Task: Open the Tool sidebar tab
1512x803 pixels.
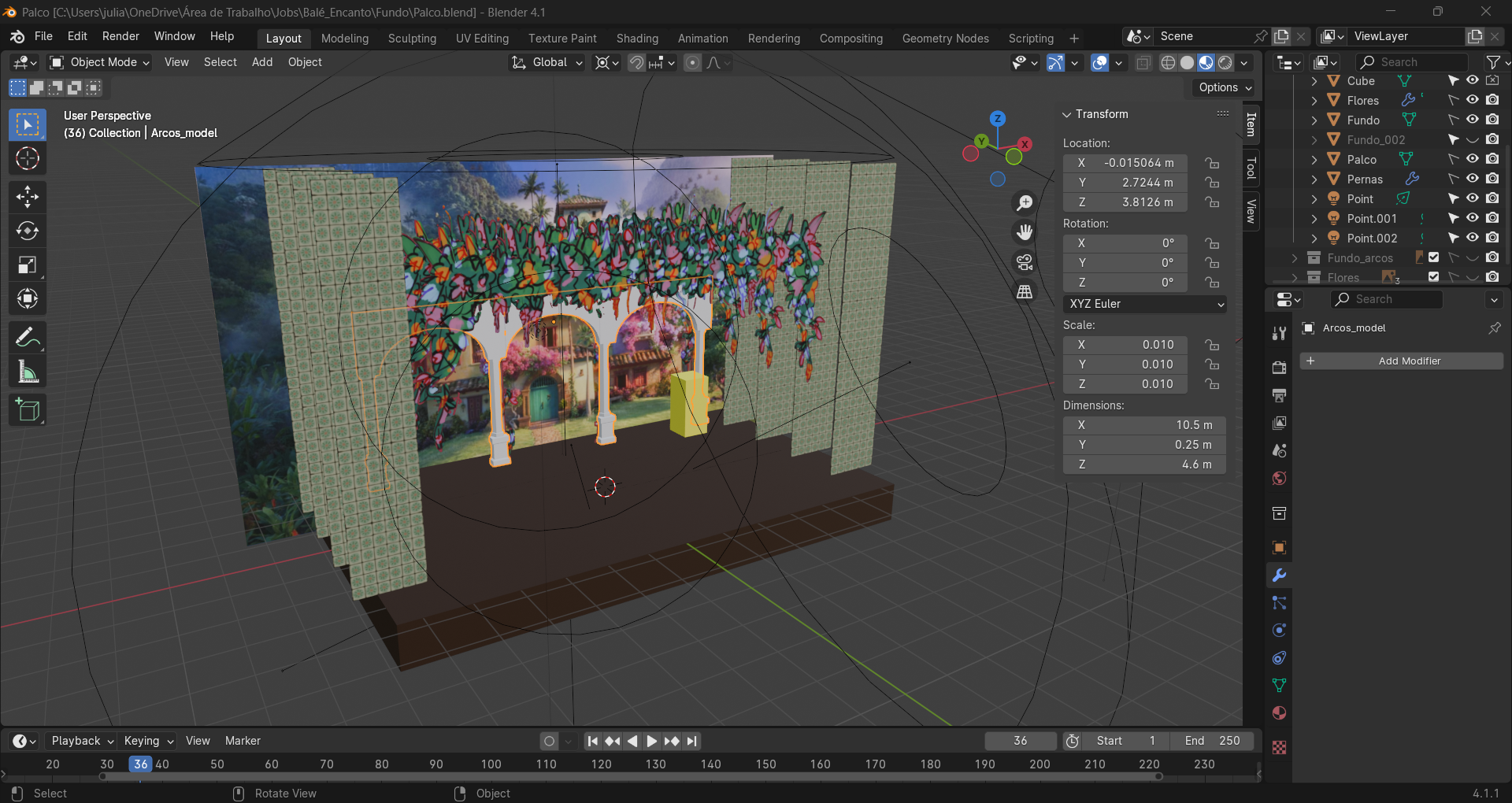Action: click(1251, 168)
